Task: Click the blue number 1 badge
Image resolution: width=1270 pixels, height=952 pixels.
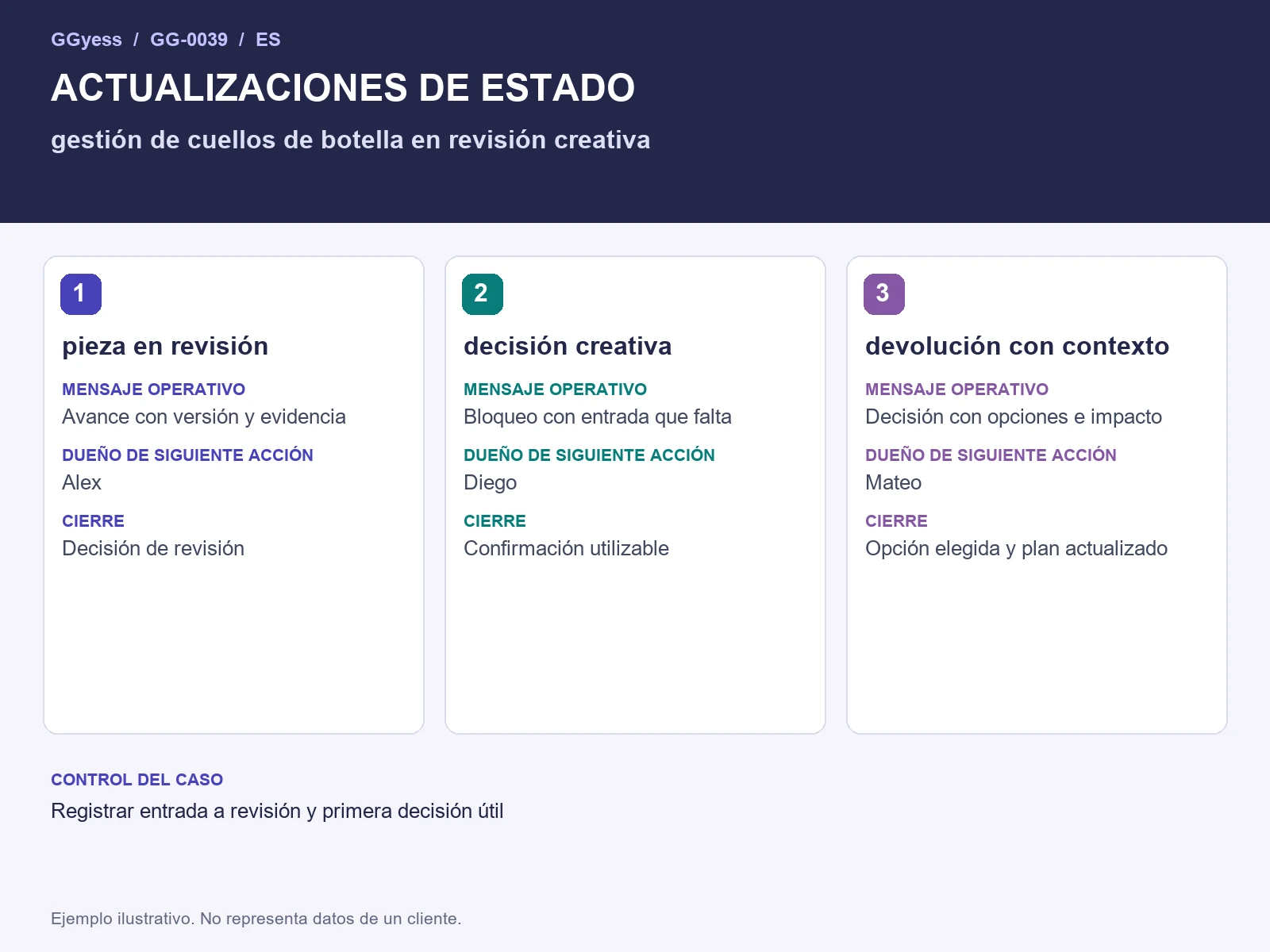Action: pos(81,294)
